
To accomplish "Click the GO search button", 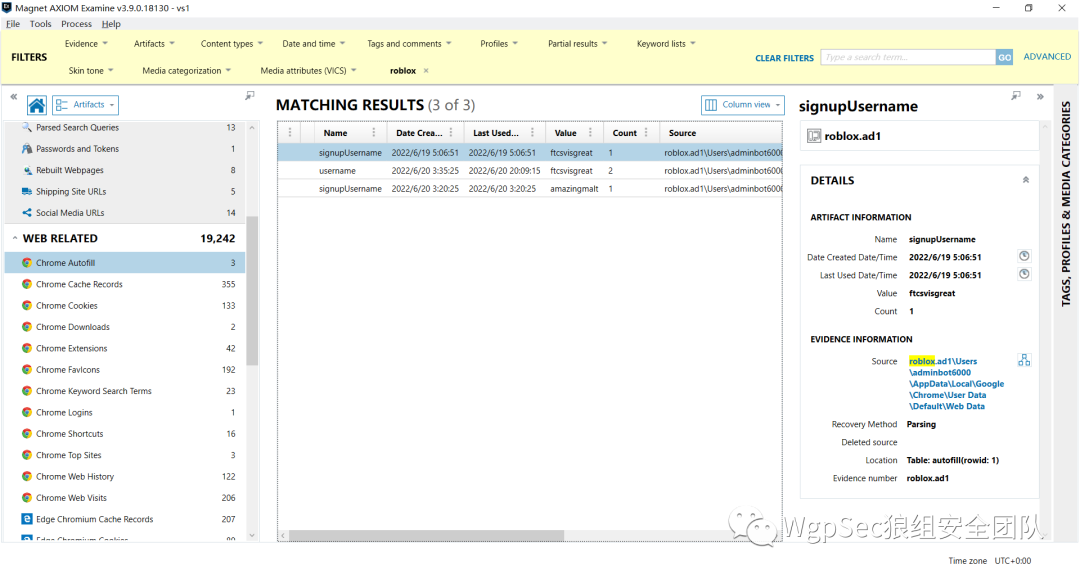I will 1005,57.
